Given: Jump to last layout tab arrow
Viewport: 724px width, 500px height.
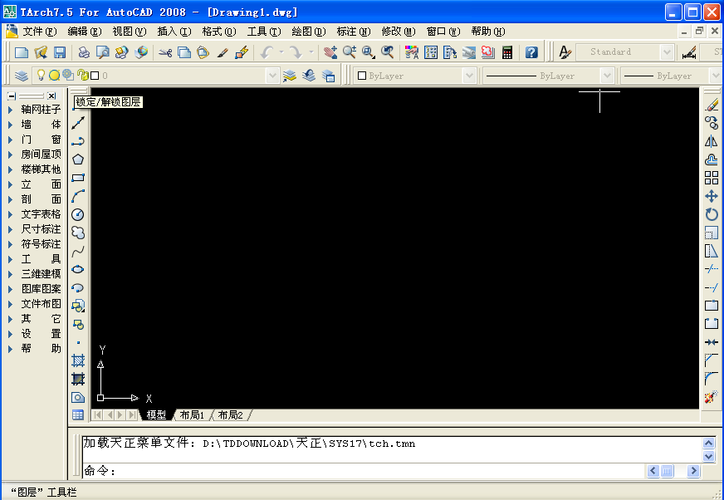Looking at the screenshot, I should pos(132,415).
